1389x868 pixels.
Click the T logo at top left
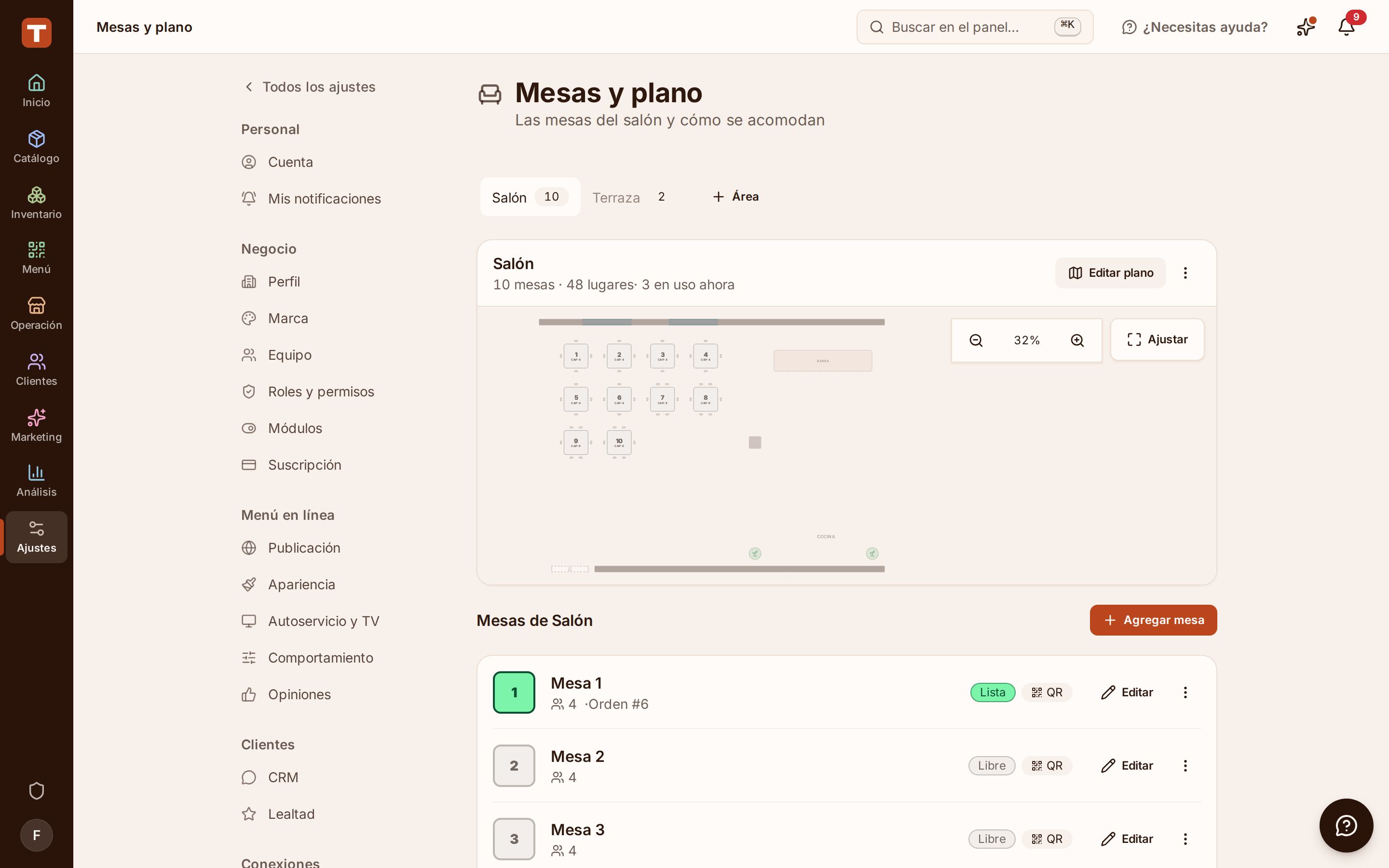[36, 33]
